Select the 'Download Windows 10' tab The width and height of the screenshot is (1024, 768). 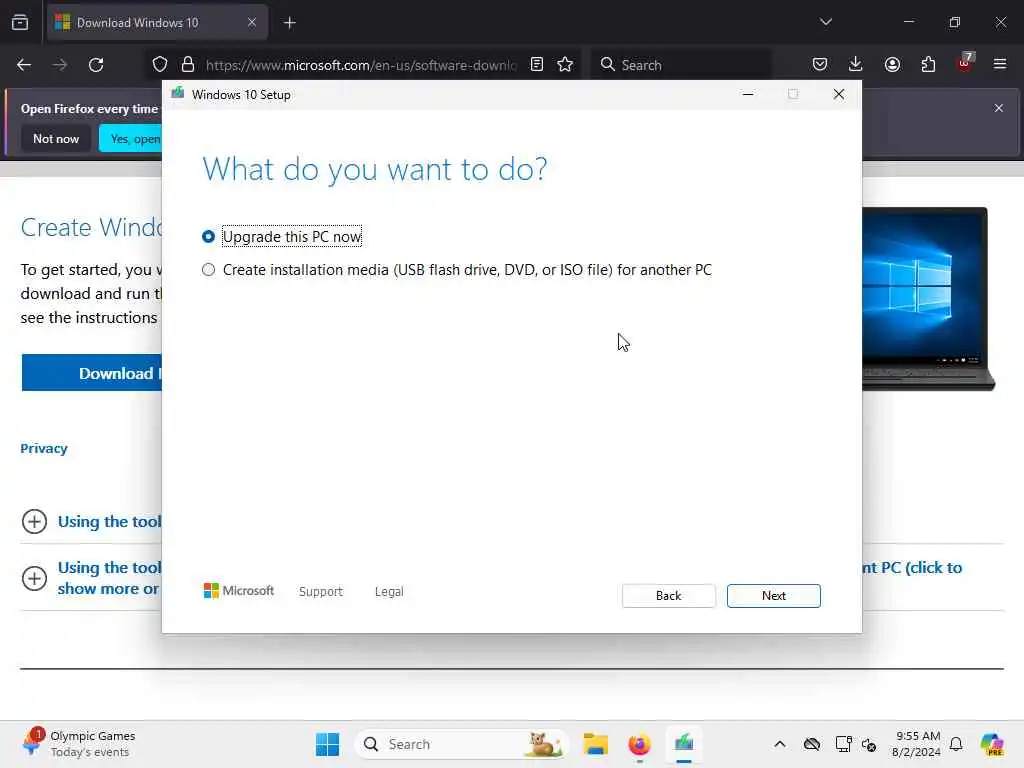click(x=157, y=23)
